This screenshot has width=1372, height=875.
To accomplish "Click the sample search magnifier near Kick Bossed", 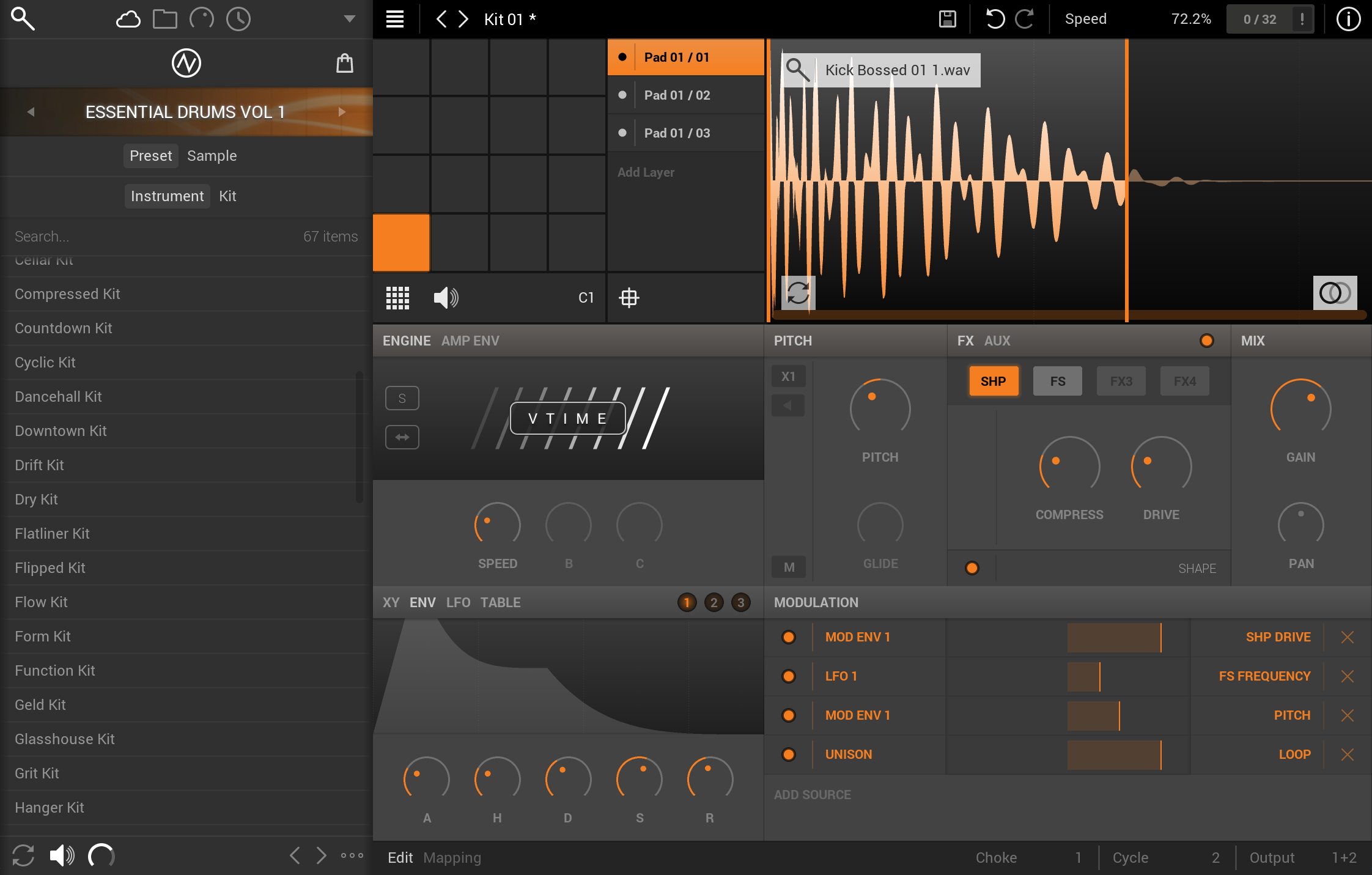I will [x=798, y=70].
